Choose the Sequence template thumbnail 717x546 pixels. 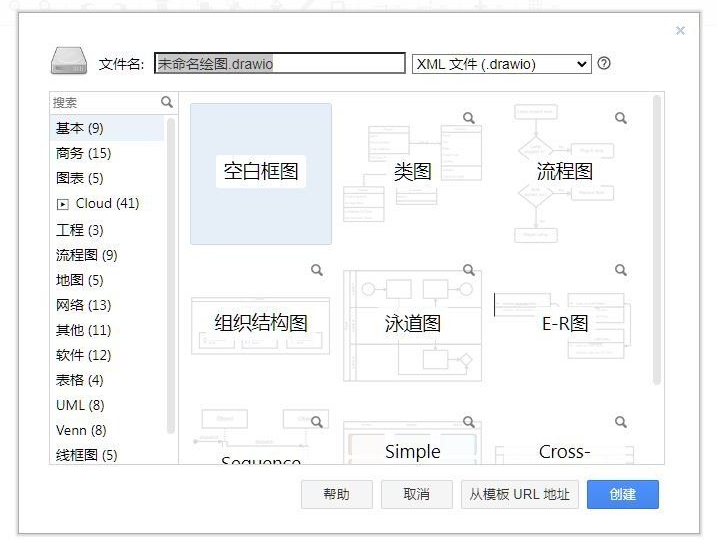coord(261,436)
